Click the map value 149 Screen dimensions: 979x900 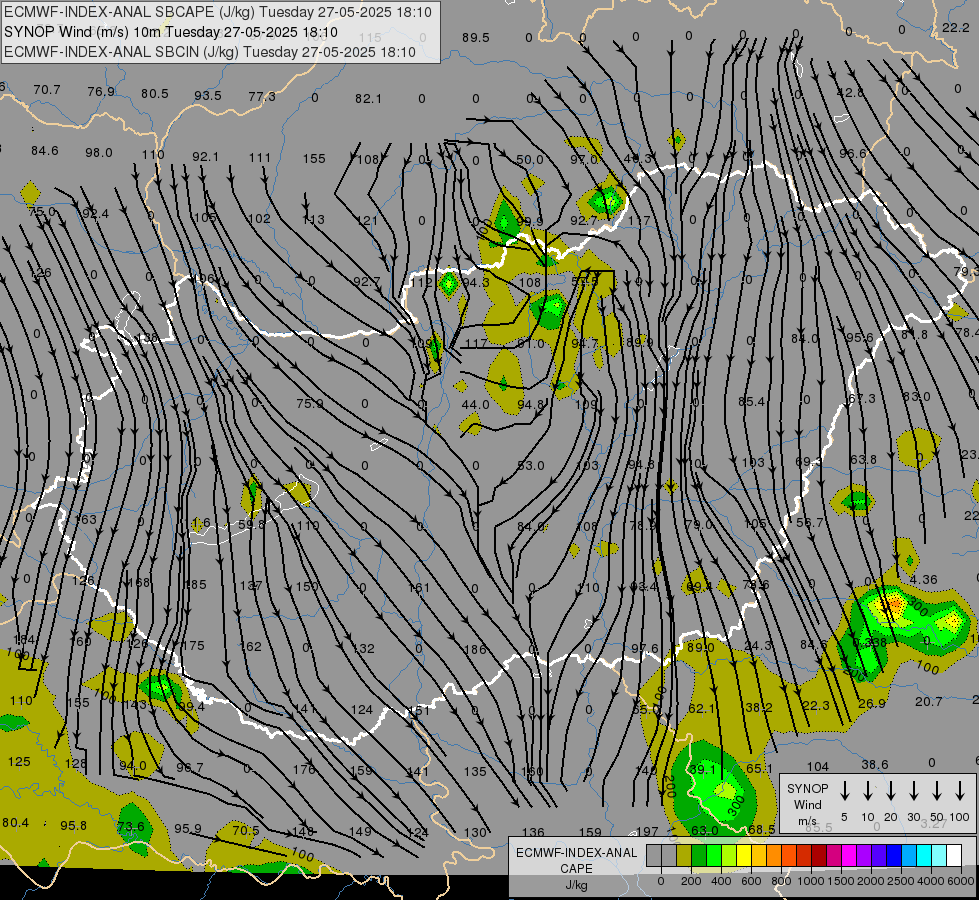pos(360,831)
